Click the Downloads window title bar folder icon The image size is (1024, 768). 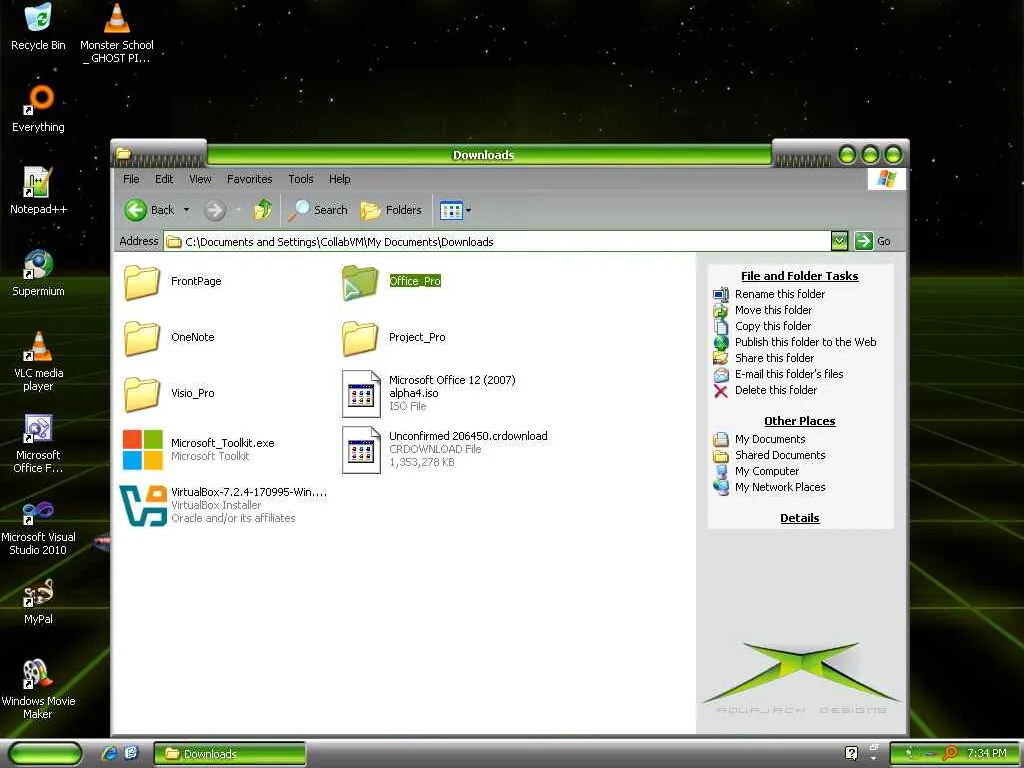click(x=123, y=155)
